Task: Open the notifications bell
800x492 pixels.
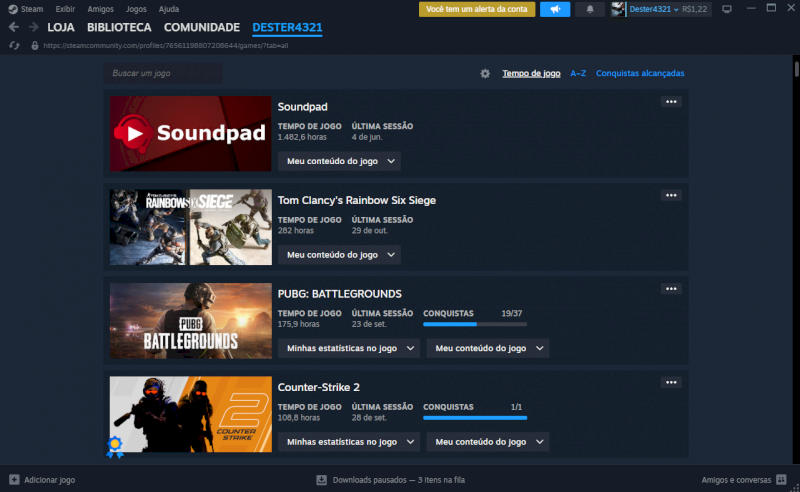Action: pyautogui.click(x=589, y=9)
